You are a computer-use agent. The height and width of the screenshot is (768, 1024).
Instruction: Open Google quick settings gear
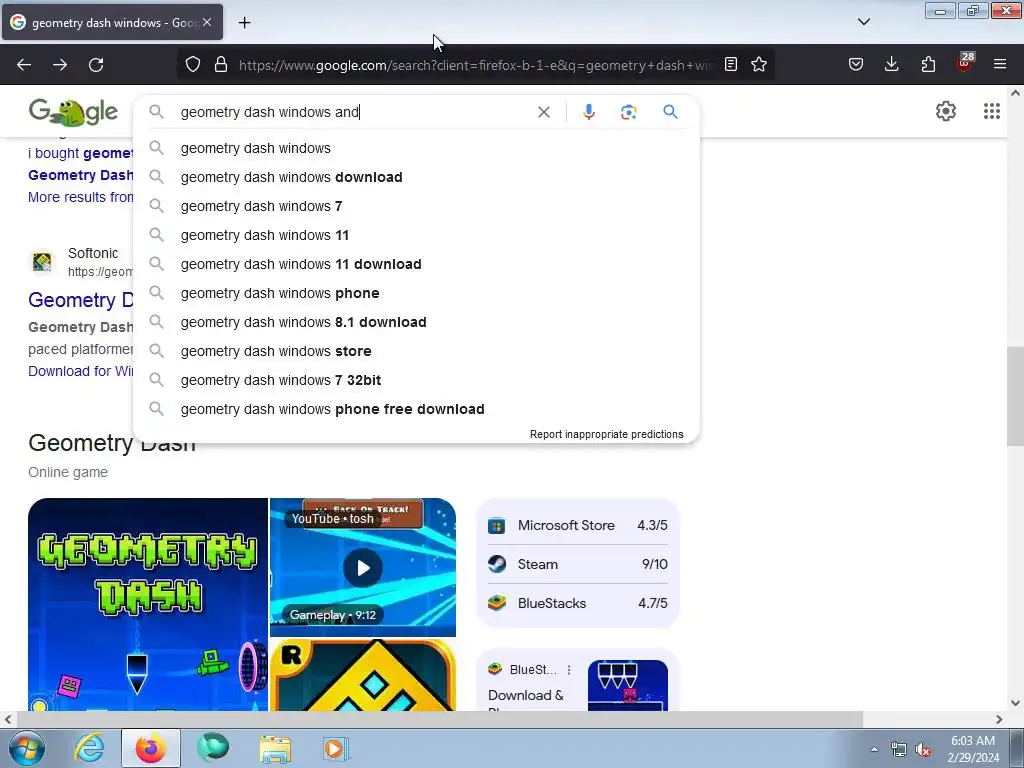tap(946, 111)
